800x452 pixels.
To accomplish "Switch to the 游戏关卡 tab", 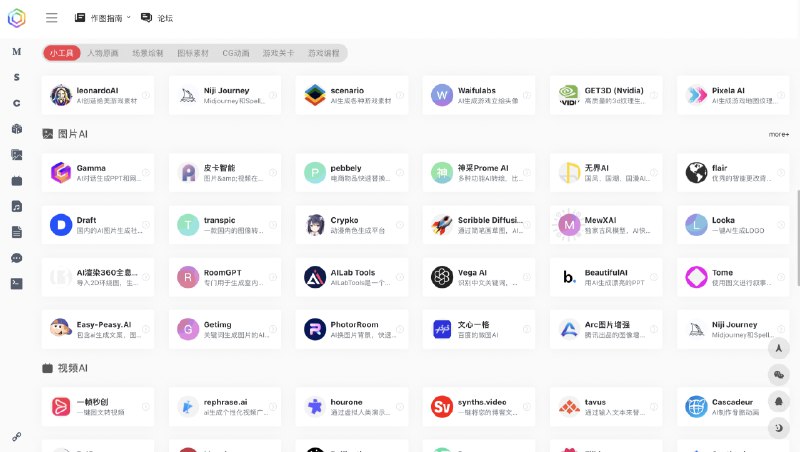I will [x=278, y=53].
